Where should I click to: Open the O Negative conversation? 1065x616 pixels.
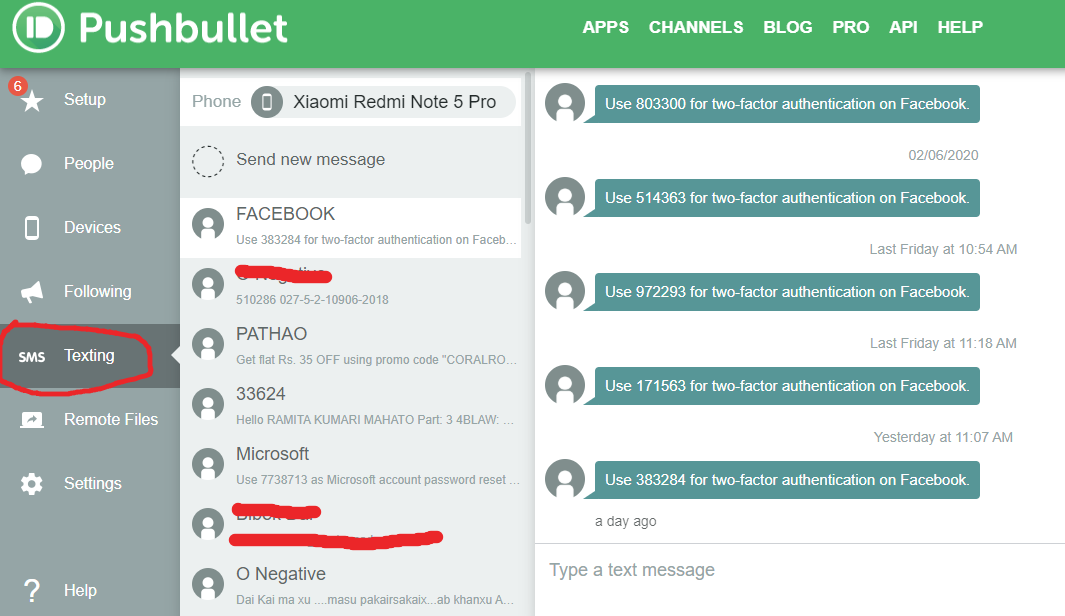click(x=350, y=586)
